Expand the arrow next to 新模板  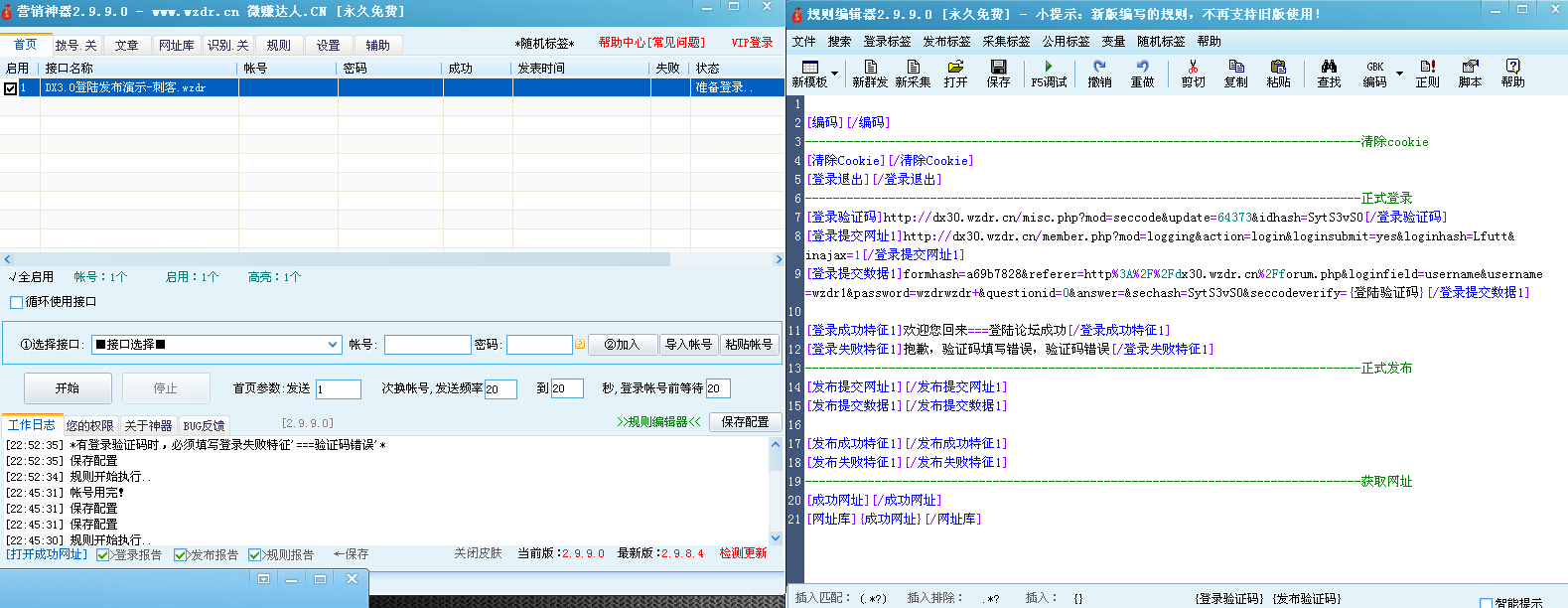(x=834, y=74)
